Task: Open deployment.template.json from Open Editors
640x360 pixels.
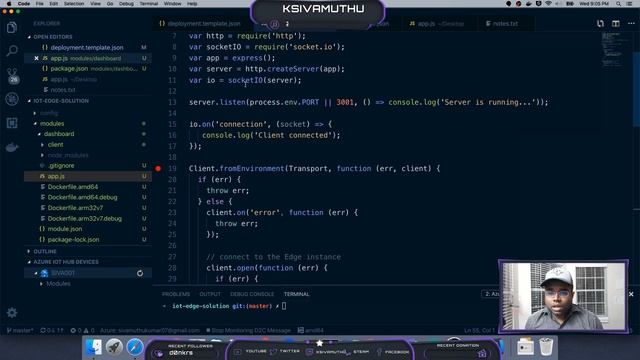Action: (87, 48)
